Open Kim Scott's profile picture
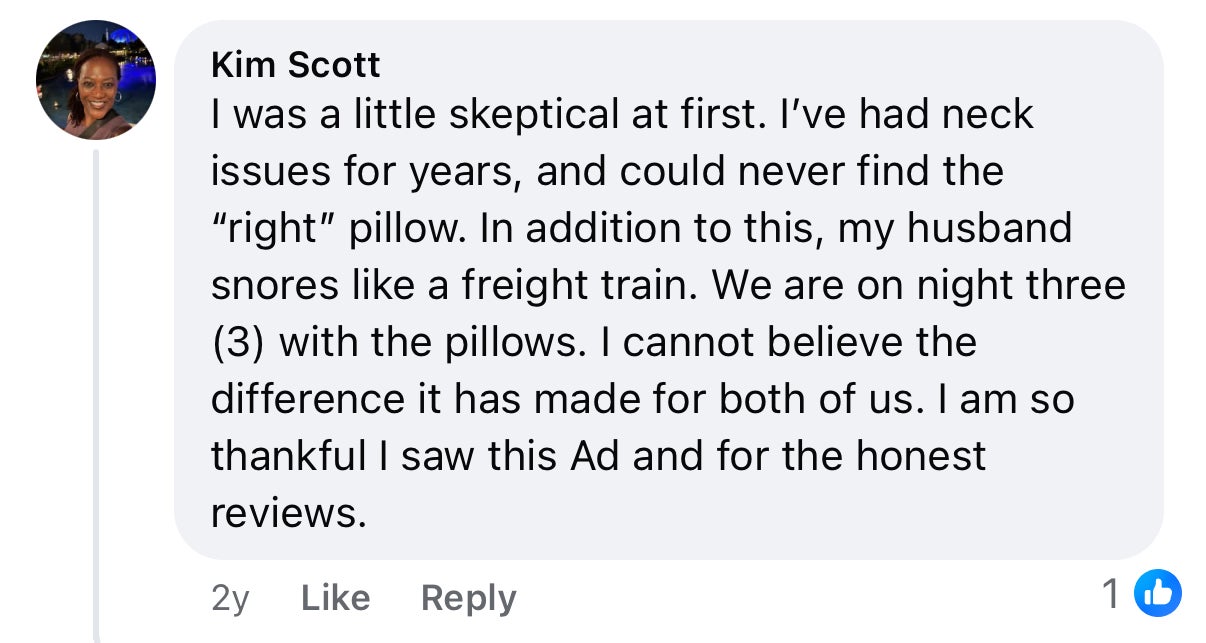This screenshot has width=1206, height=643. (96, 80)
